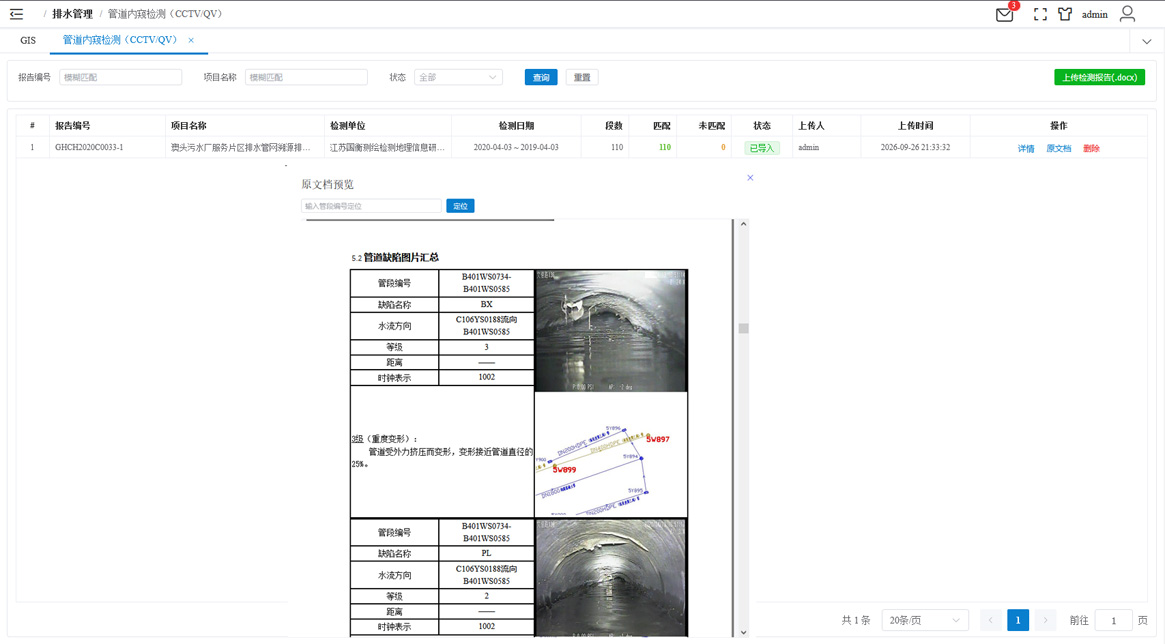Click the document preview scroll up arrow

coord(743,224)
